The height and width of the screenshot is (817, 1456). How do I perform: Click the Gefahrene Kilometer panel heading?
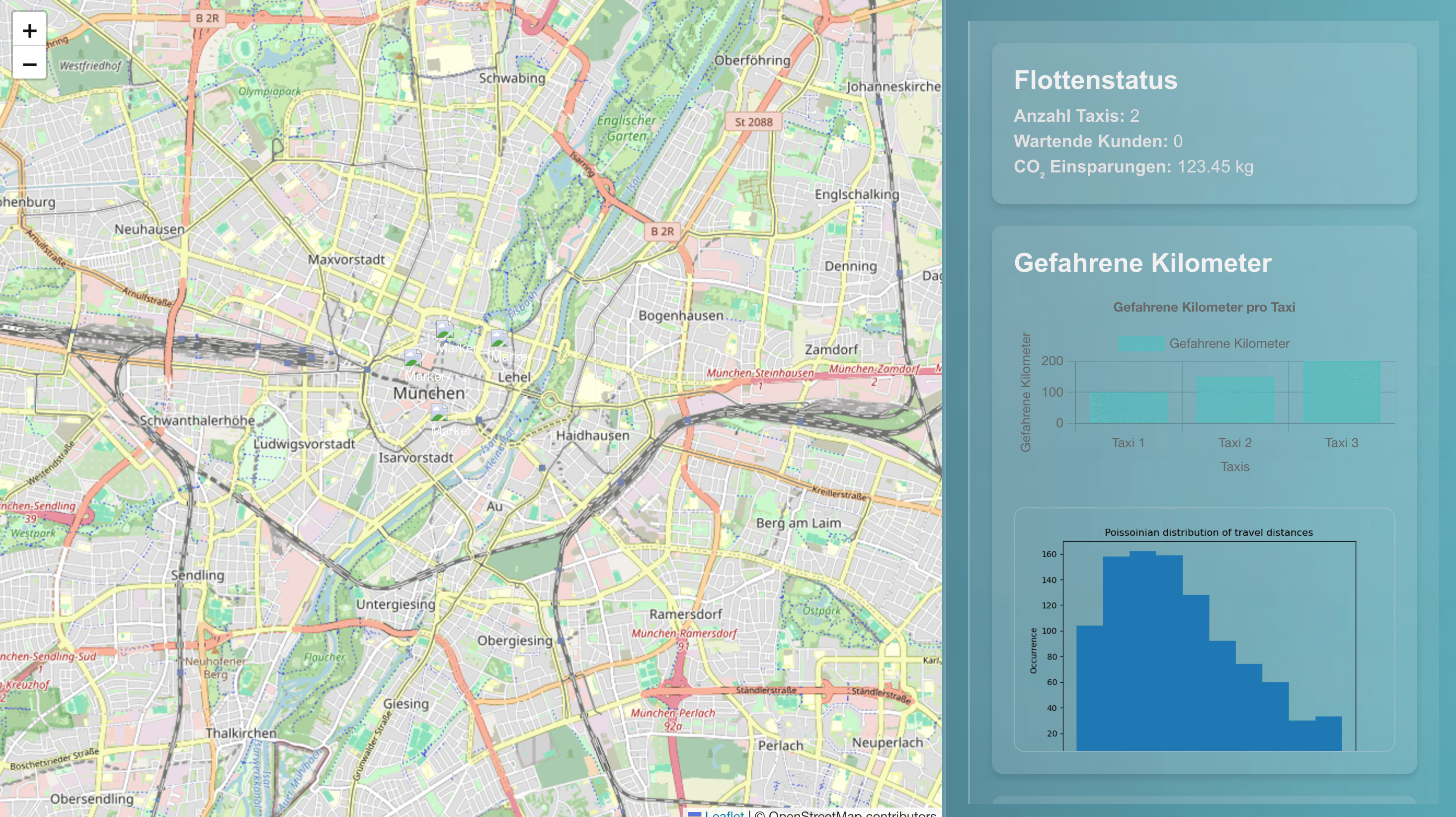point(1142,263)
